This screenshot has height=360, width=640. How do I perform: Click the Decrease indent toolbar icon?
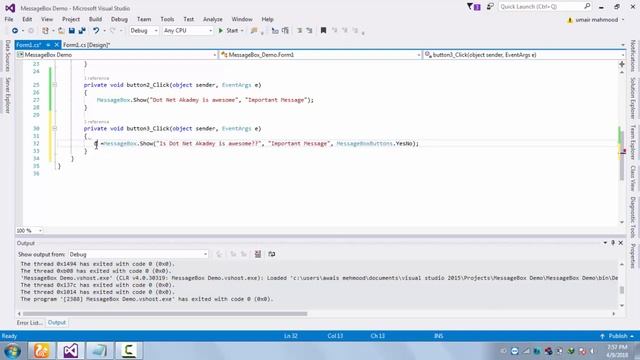(x=300, y=31)
